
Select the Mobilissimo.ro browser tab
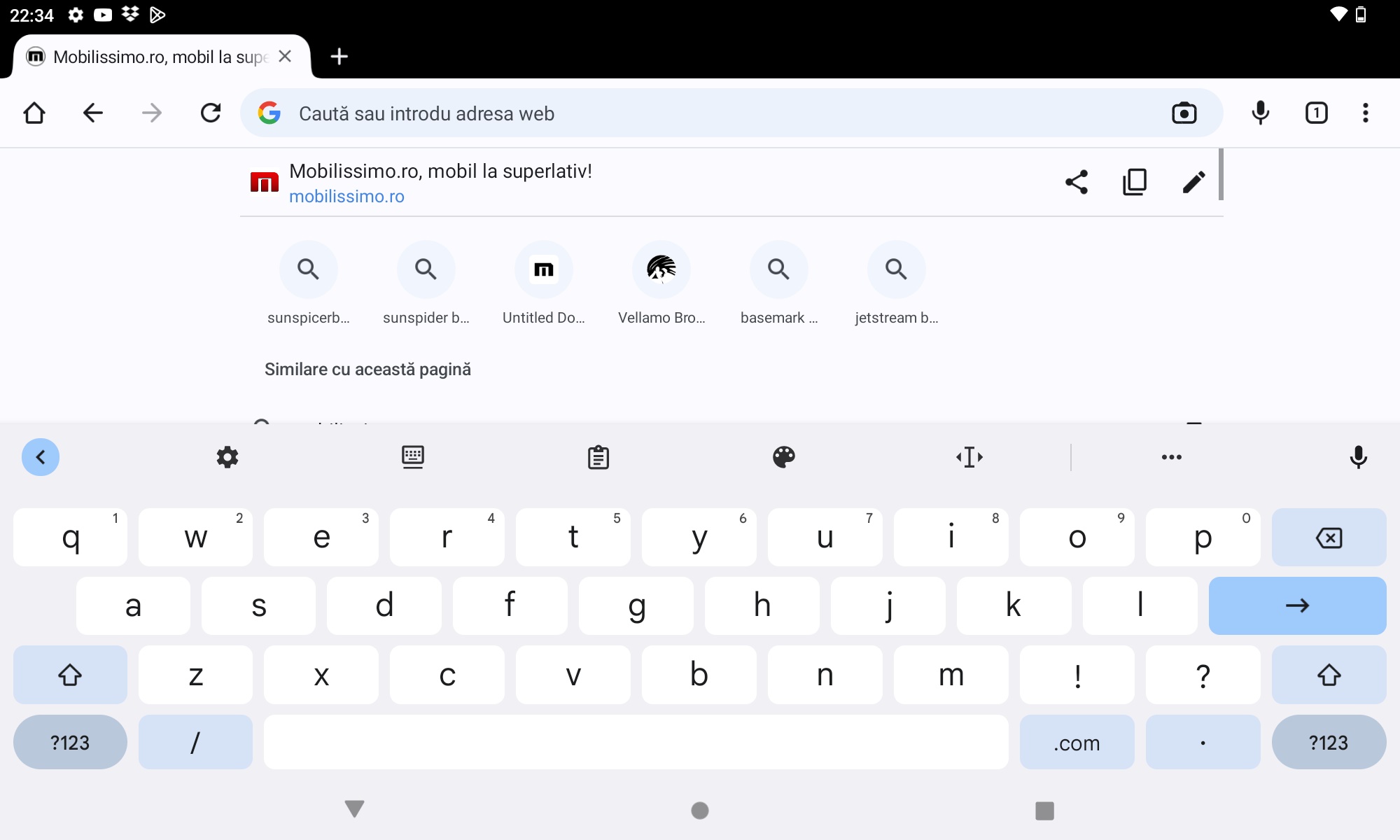point(161,57)
